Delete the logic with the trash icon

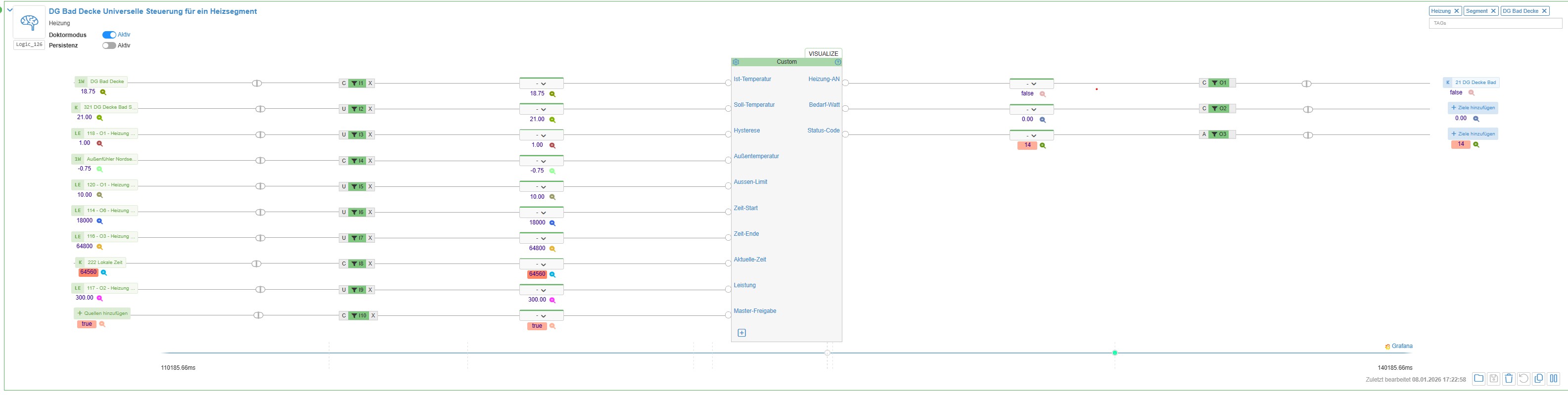point(1508,379)
